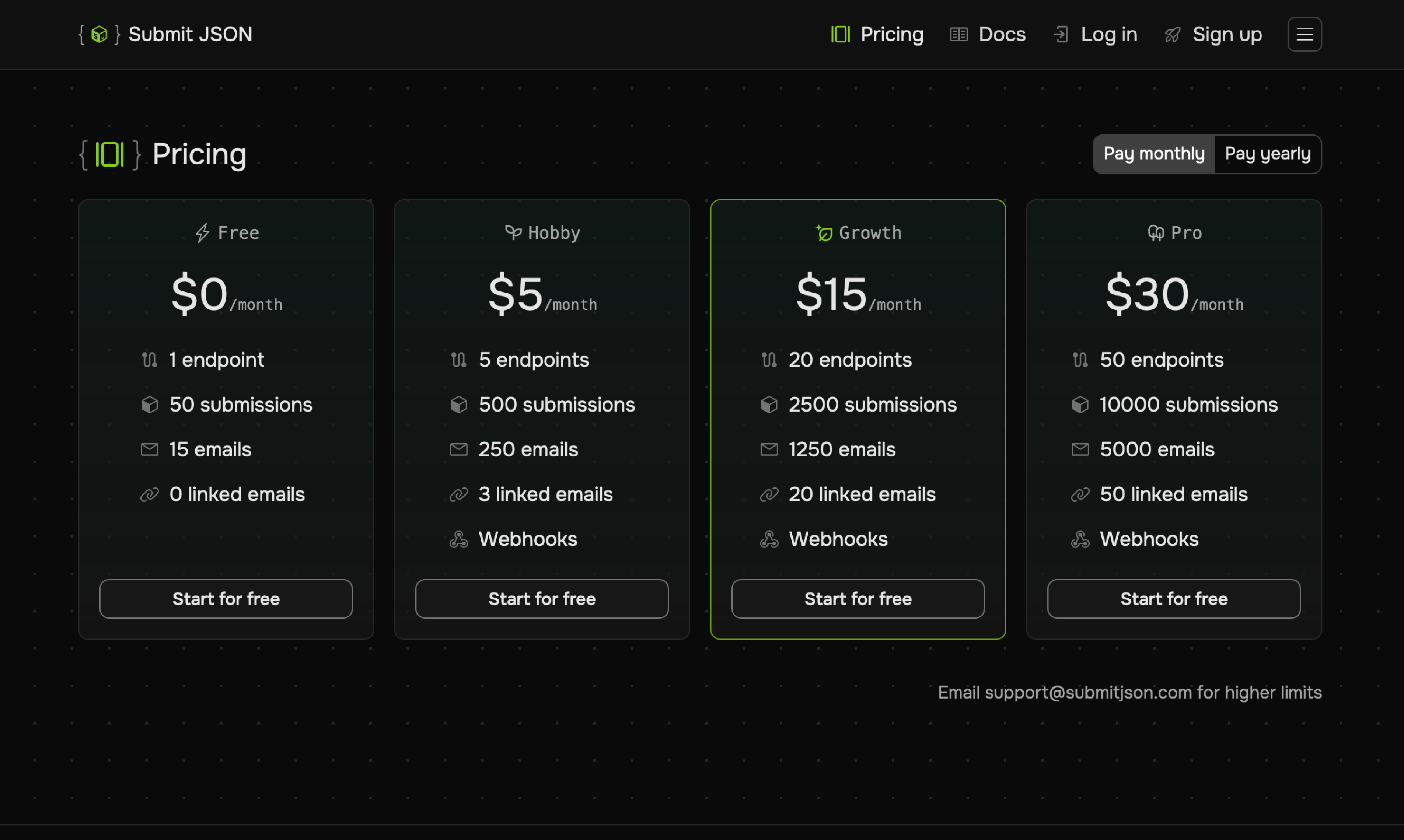Click link icon beside 0 linked emails
This screenshot has height=840, width=1404.
click(150, 494)
